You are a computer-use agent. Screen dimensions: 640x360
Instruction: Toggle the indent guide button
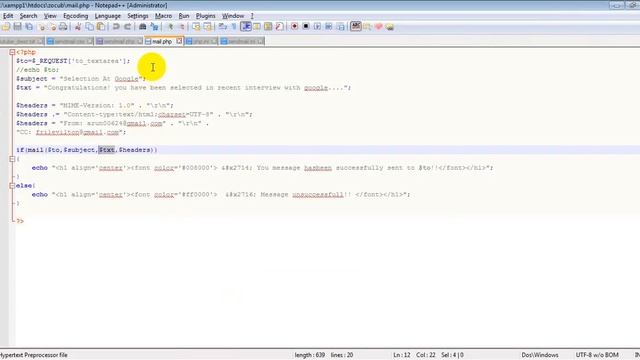pos(246,27)
